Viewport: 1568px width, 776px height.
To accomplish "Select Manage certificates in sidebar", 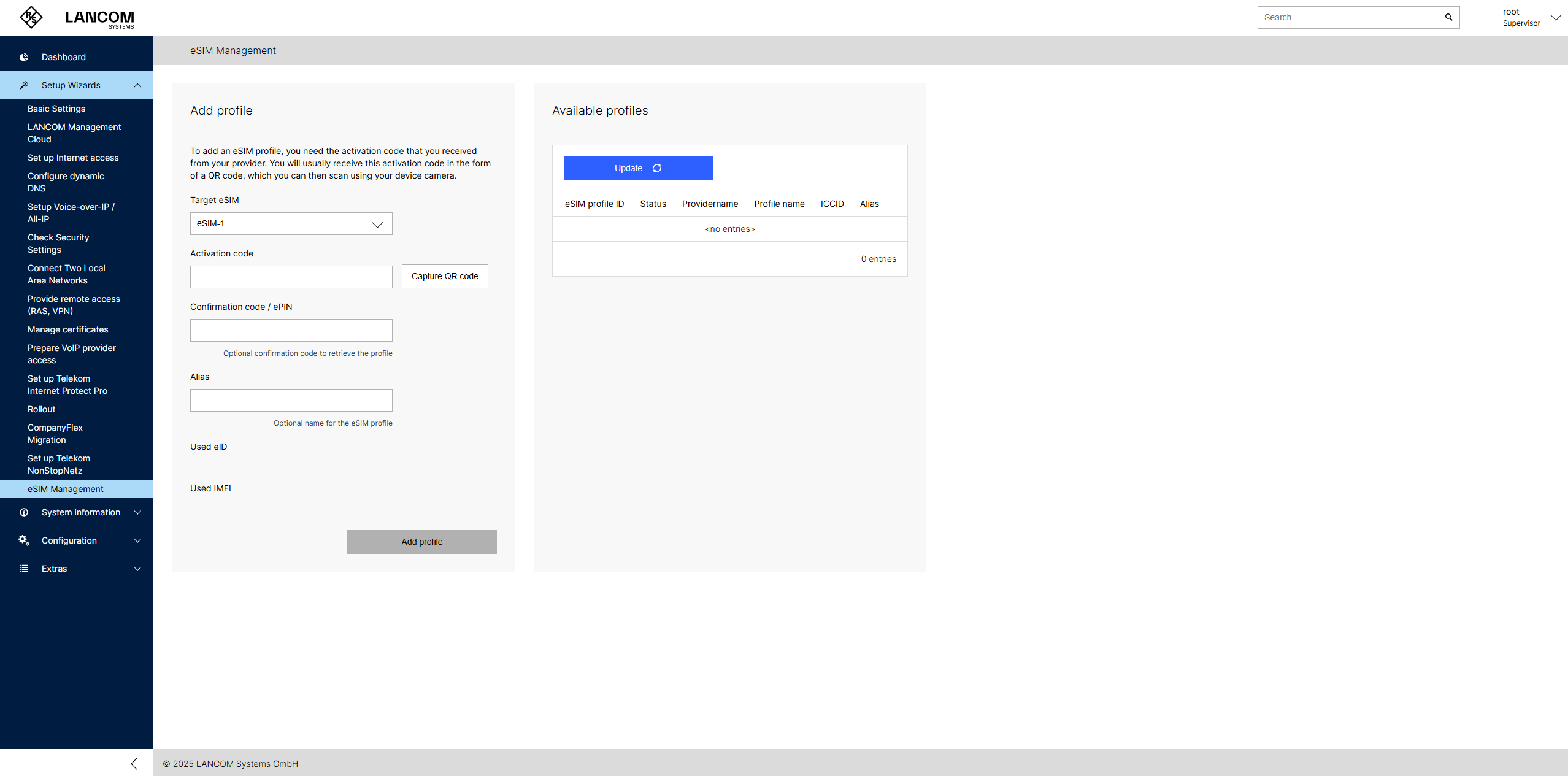I will (67, 329).
